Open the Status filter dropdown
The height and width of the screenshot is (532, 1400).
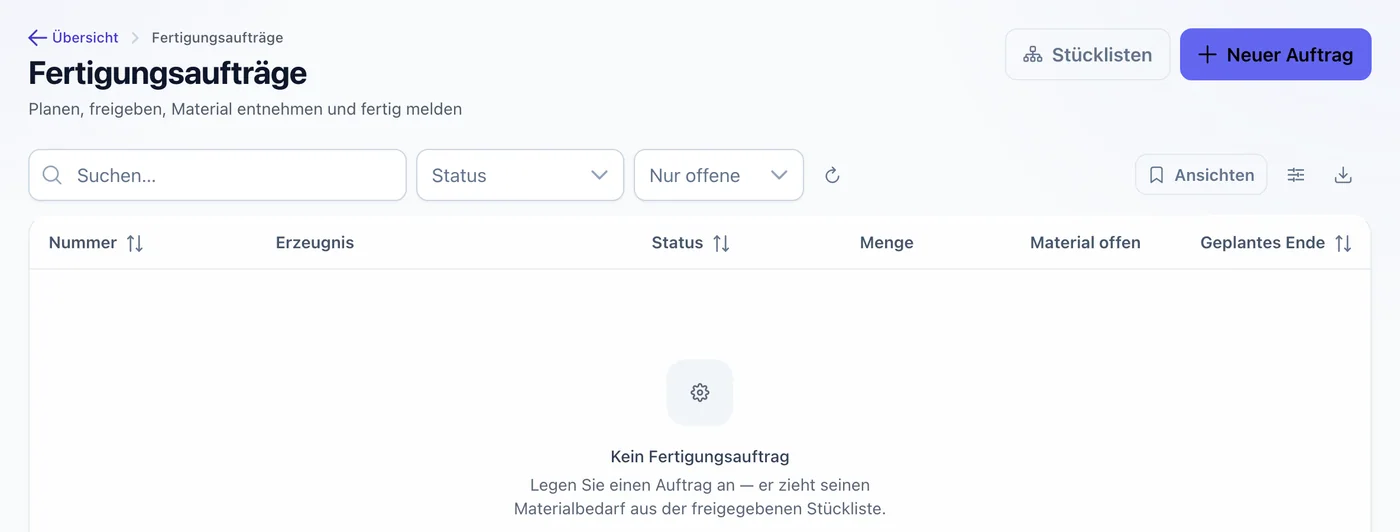[520, 175]
